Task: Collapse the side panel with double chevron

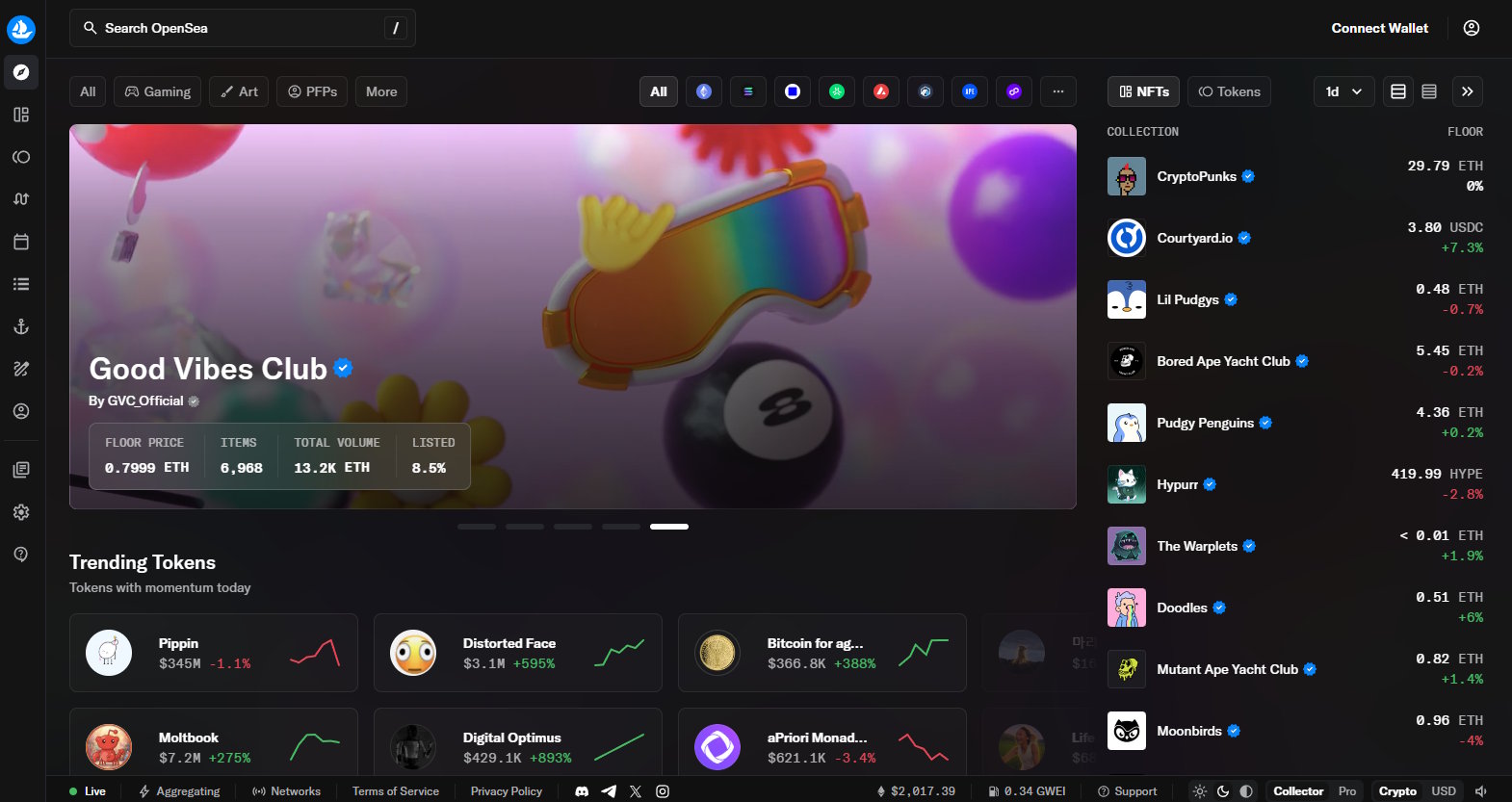Action: tap(1468, 91)
